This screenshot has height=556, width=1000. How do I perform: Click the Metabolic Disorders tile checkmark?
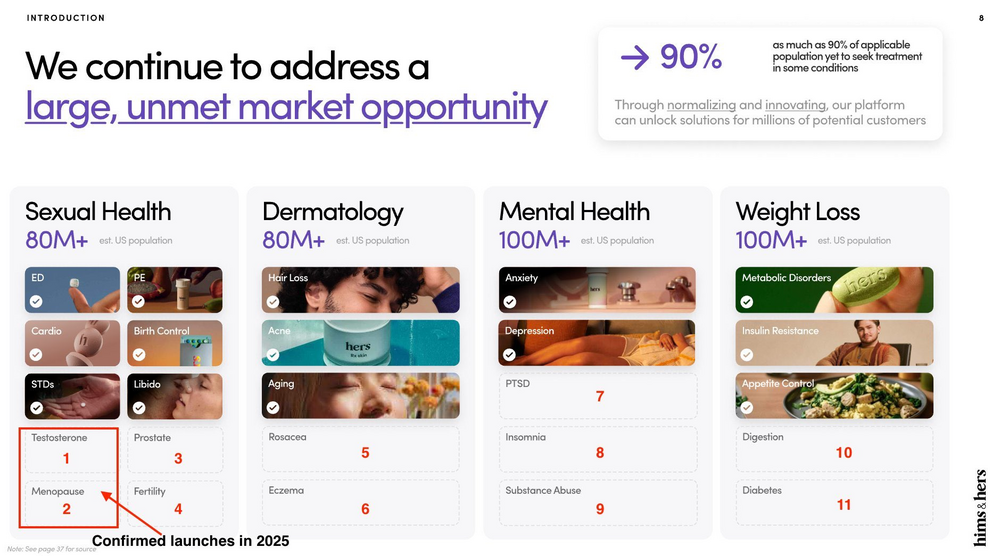(747, 301)
